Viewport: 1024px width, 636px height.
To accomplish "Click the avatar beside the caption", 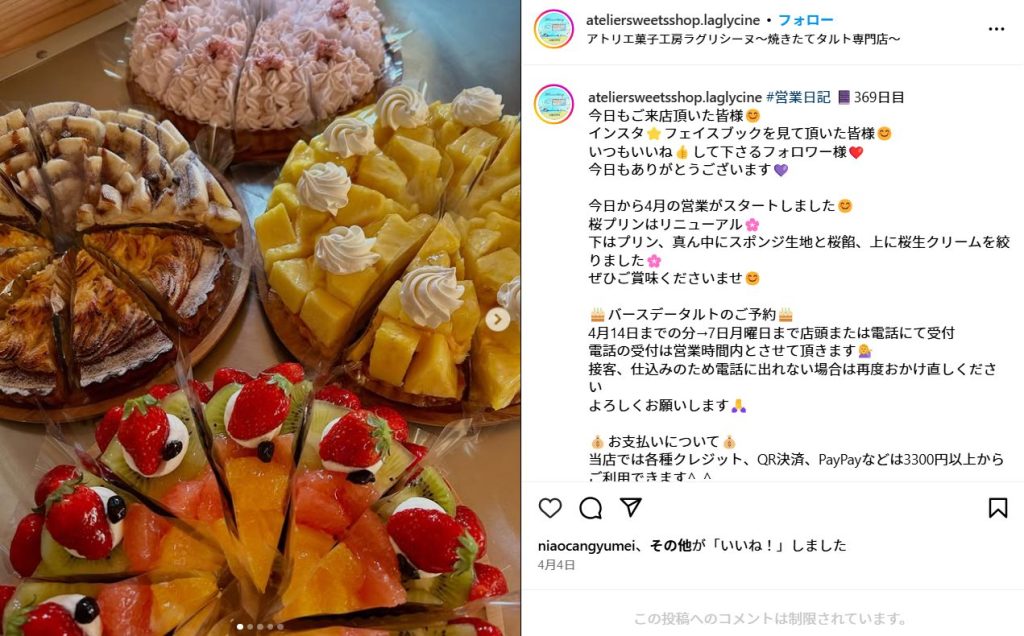I will click(x=554, y=104).
